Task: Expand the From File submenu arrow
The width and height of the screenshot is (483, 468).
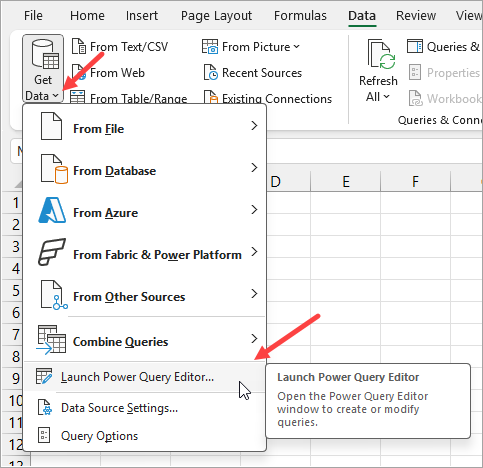Action: pyautogui.click(x=254, y=126)
